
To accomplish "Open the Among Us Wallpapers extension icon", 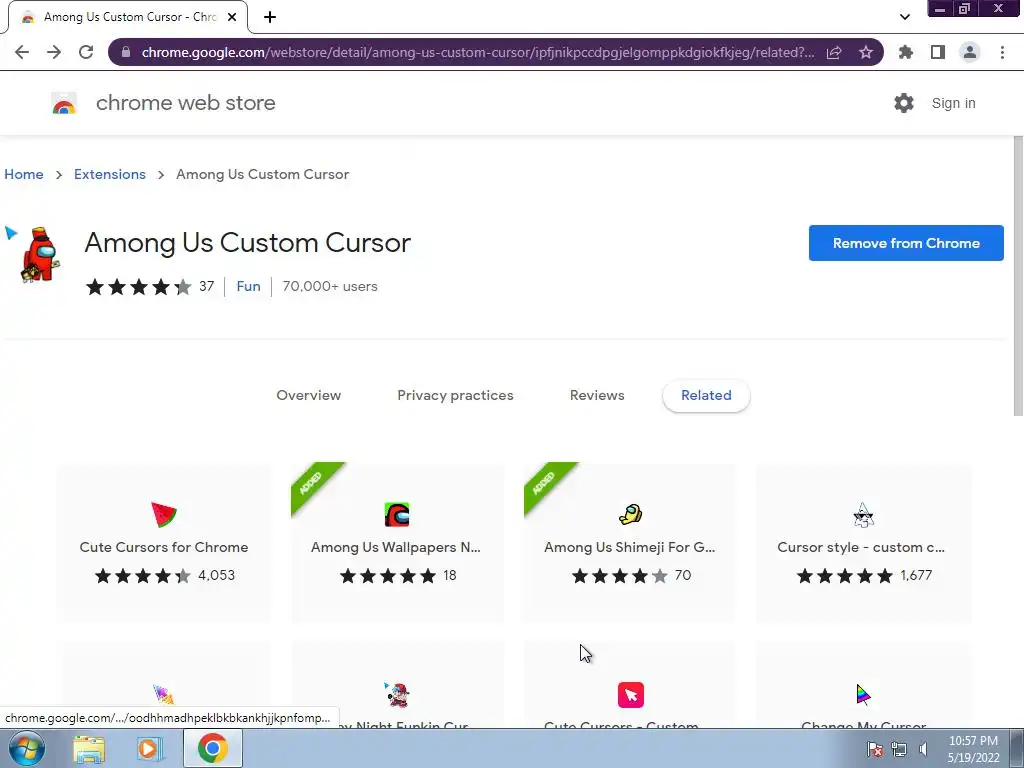I will point(396,515).
